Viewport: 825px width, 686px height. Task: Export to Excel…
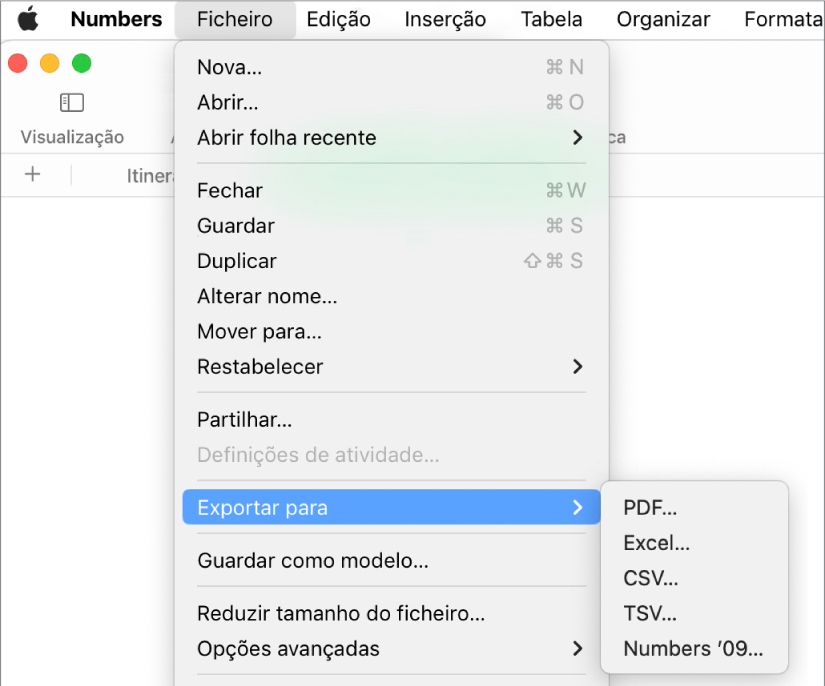point(695,543)
